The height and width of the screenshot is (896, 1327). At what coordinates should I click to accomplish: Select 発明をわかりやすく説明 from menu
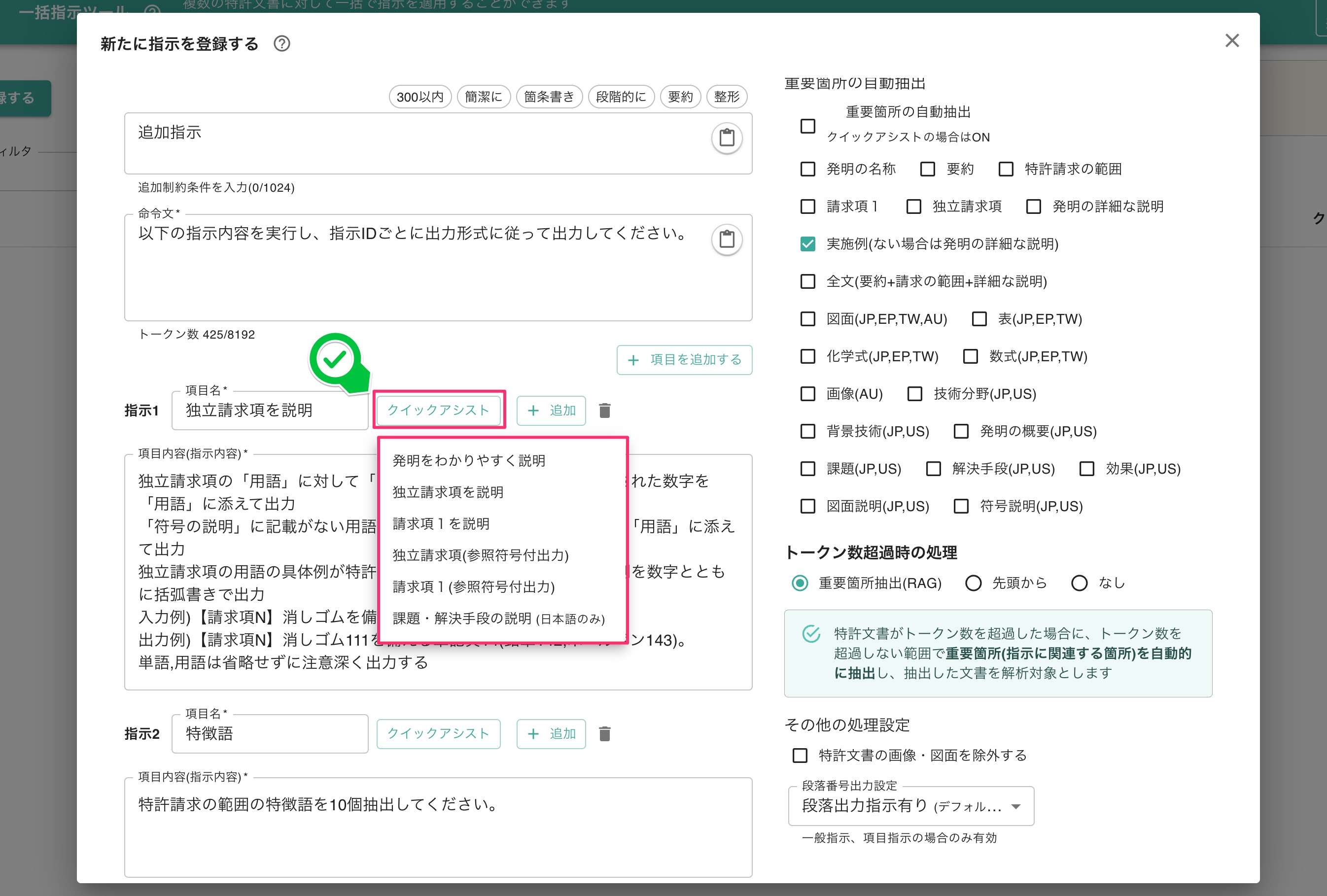(x=502, y=461)
